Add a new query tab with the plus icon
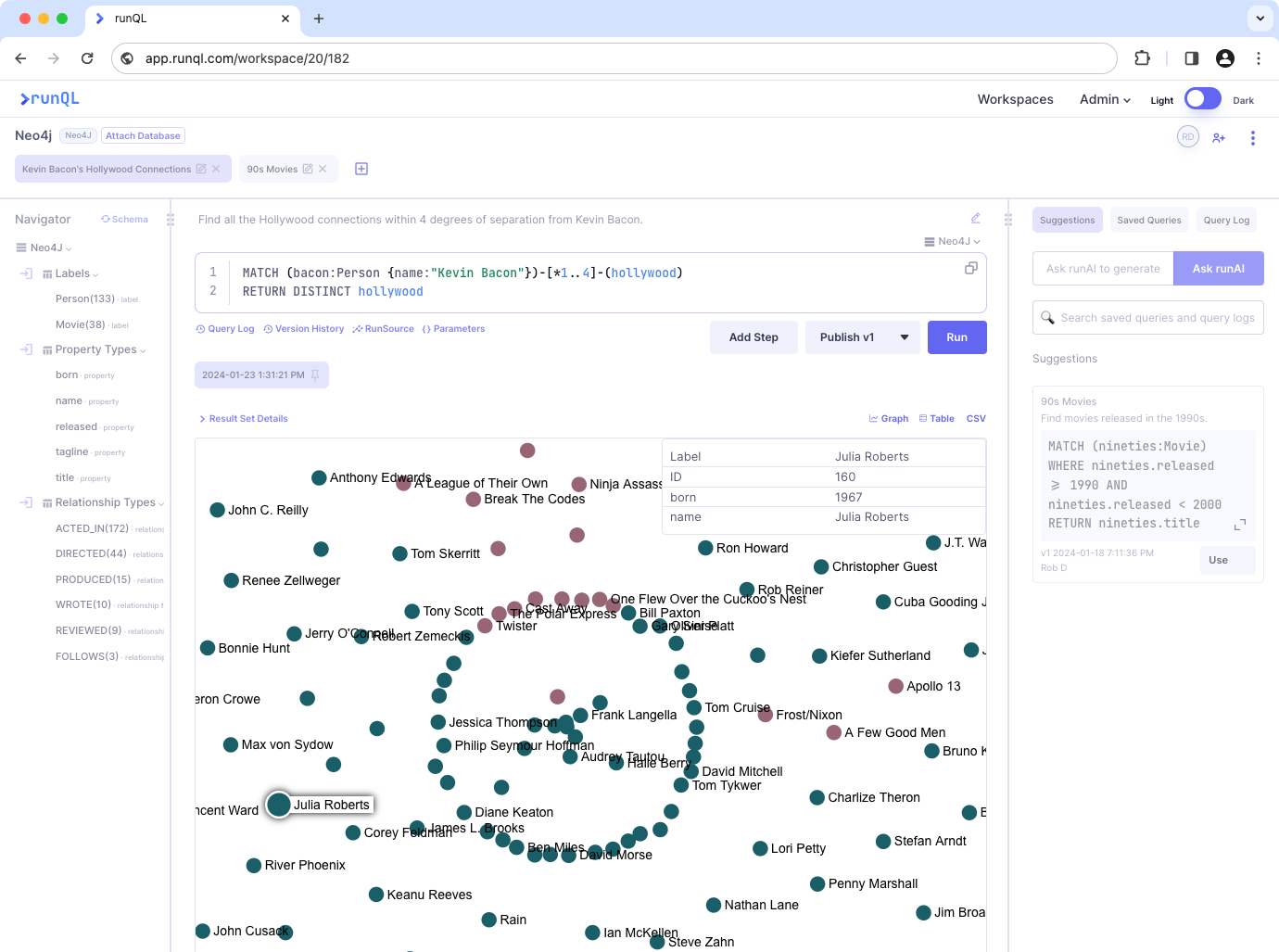Screen dimensions: 1279x952 361,169
